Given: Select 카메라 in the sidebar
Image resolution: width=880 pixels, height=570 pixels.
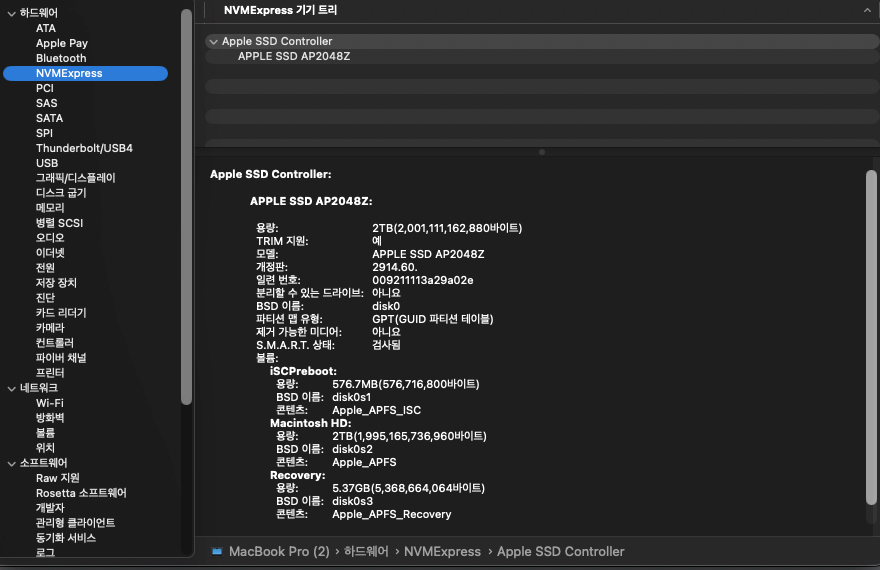Looking at the screenshot, I should pyautogui.click(x=50, y=328).
